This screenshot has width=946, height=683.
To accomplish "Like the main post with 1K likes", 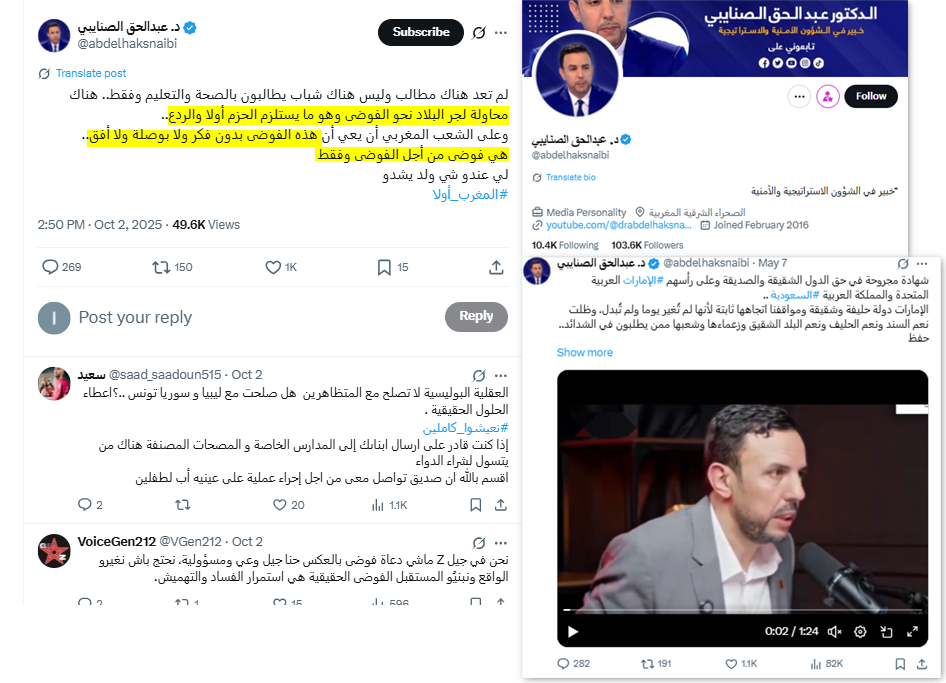I will pyautogui.click(x=281, y=267).
